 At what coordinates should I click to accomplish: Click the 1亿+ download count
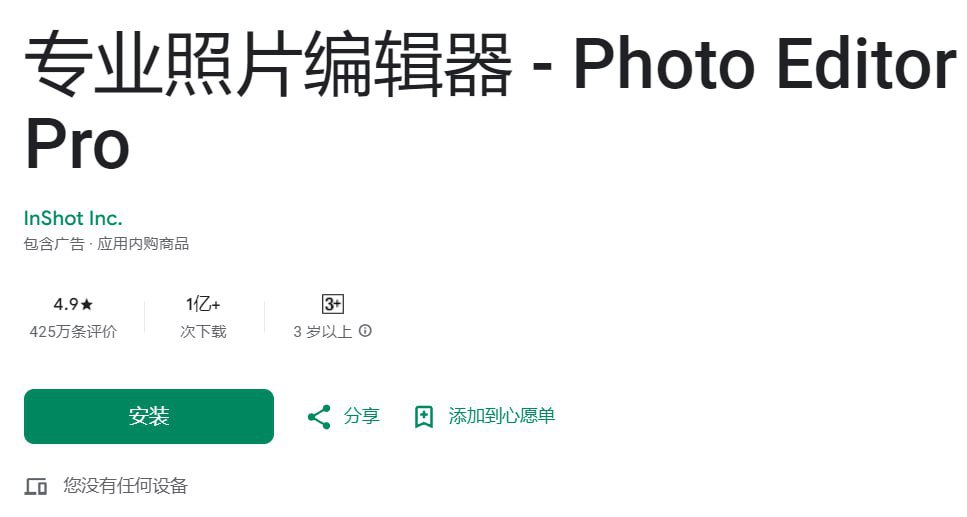(203, 304)
